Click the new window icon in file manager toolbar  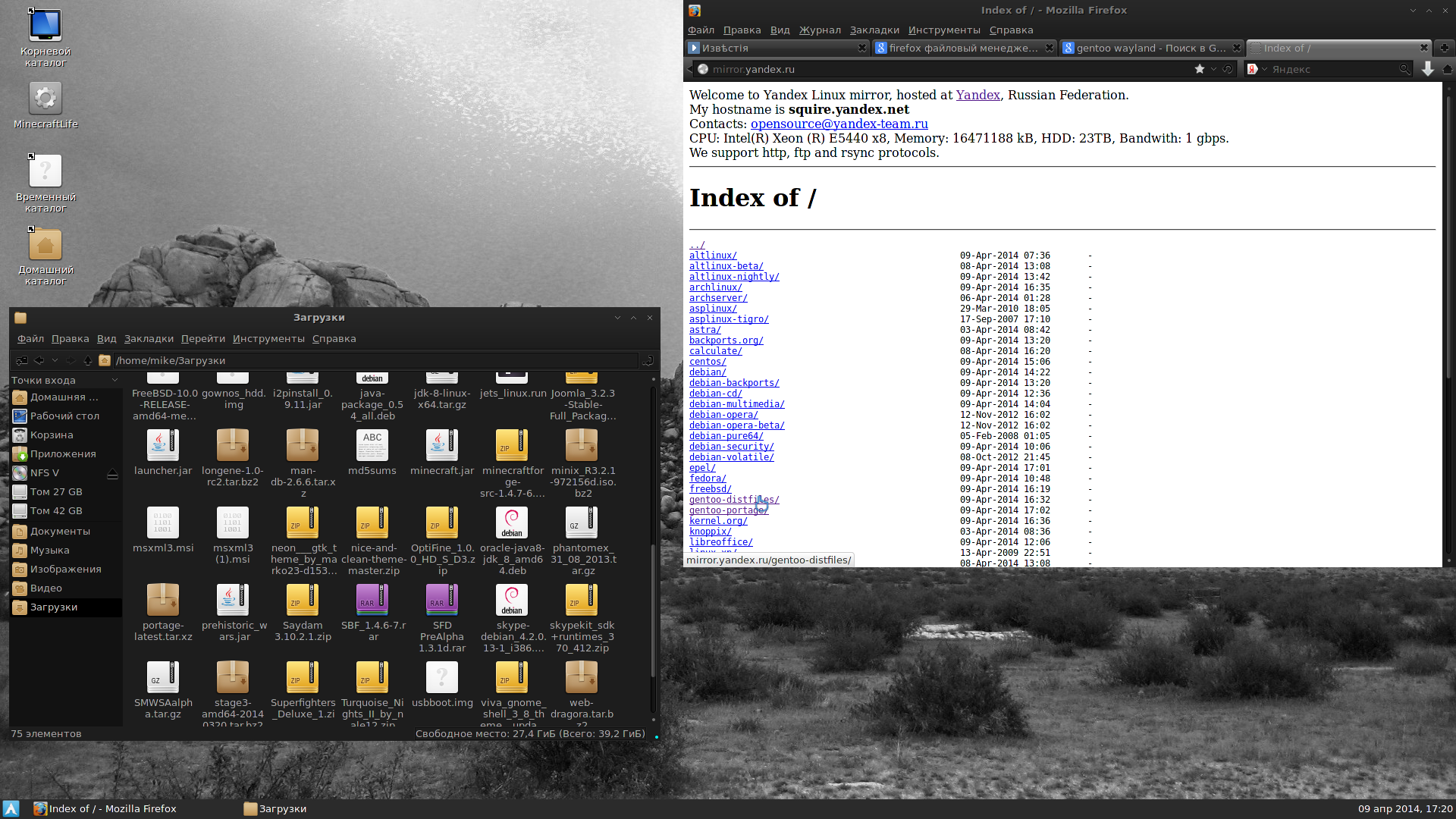[21, 360]
